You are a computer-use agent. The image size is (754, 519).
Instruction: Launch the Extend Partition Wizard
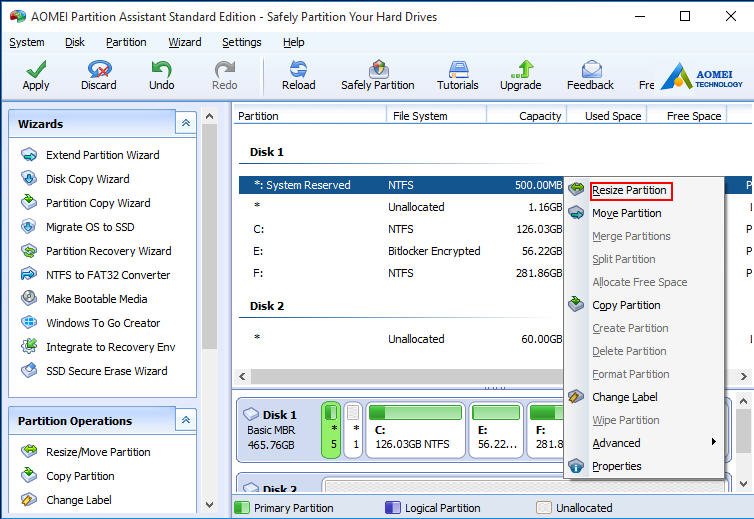102,155
